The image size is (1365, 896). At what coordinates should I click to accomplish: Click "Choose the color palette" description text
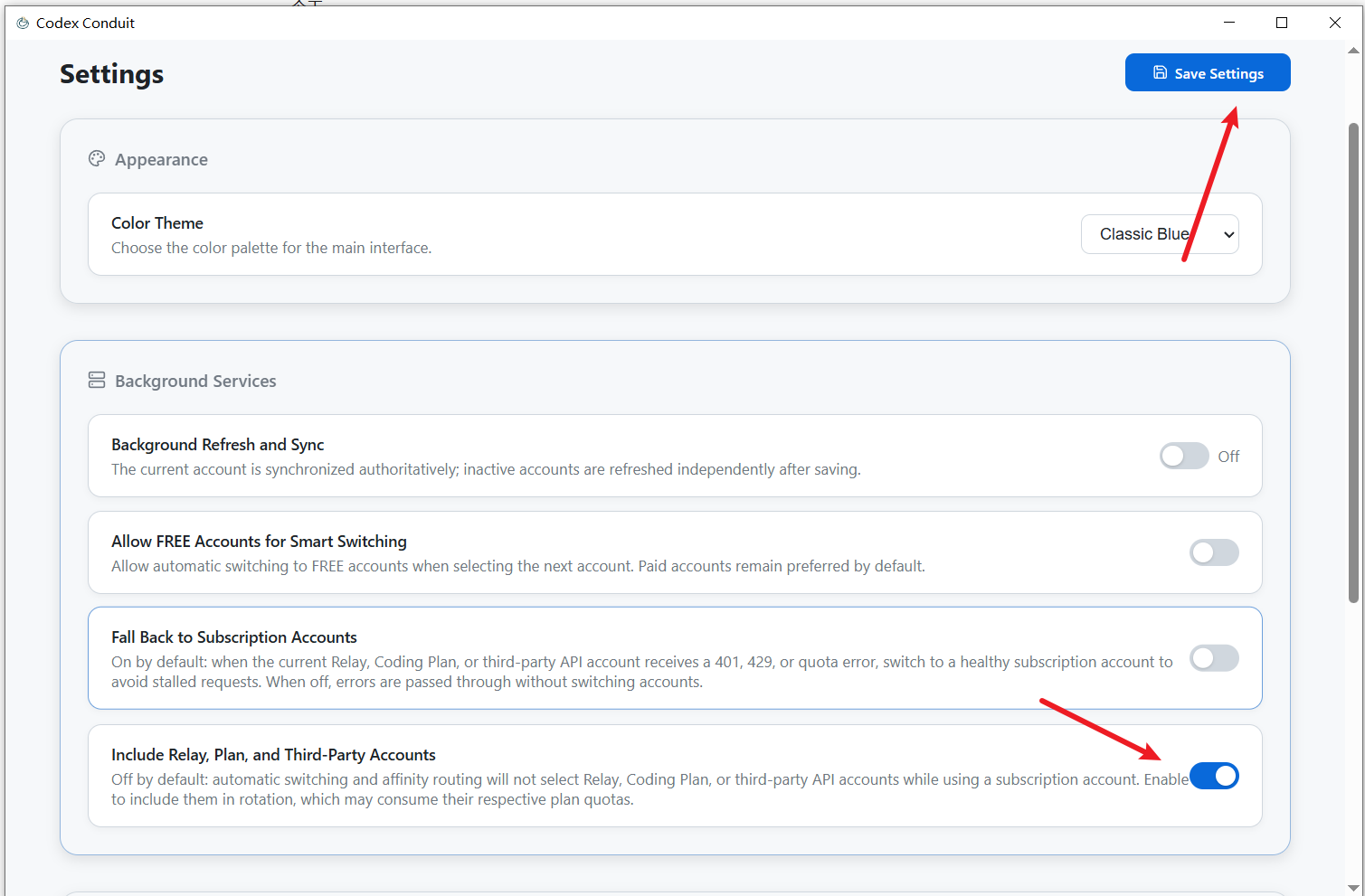tap(271, 248)
